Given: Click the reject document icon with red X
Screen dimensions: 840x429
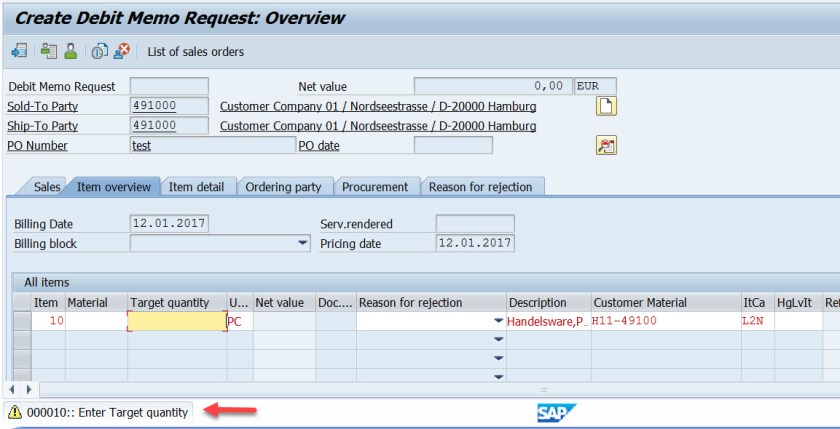Looking at the screenshot, I should coord(122,51).
